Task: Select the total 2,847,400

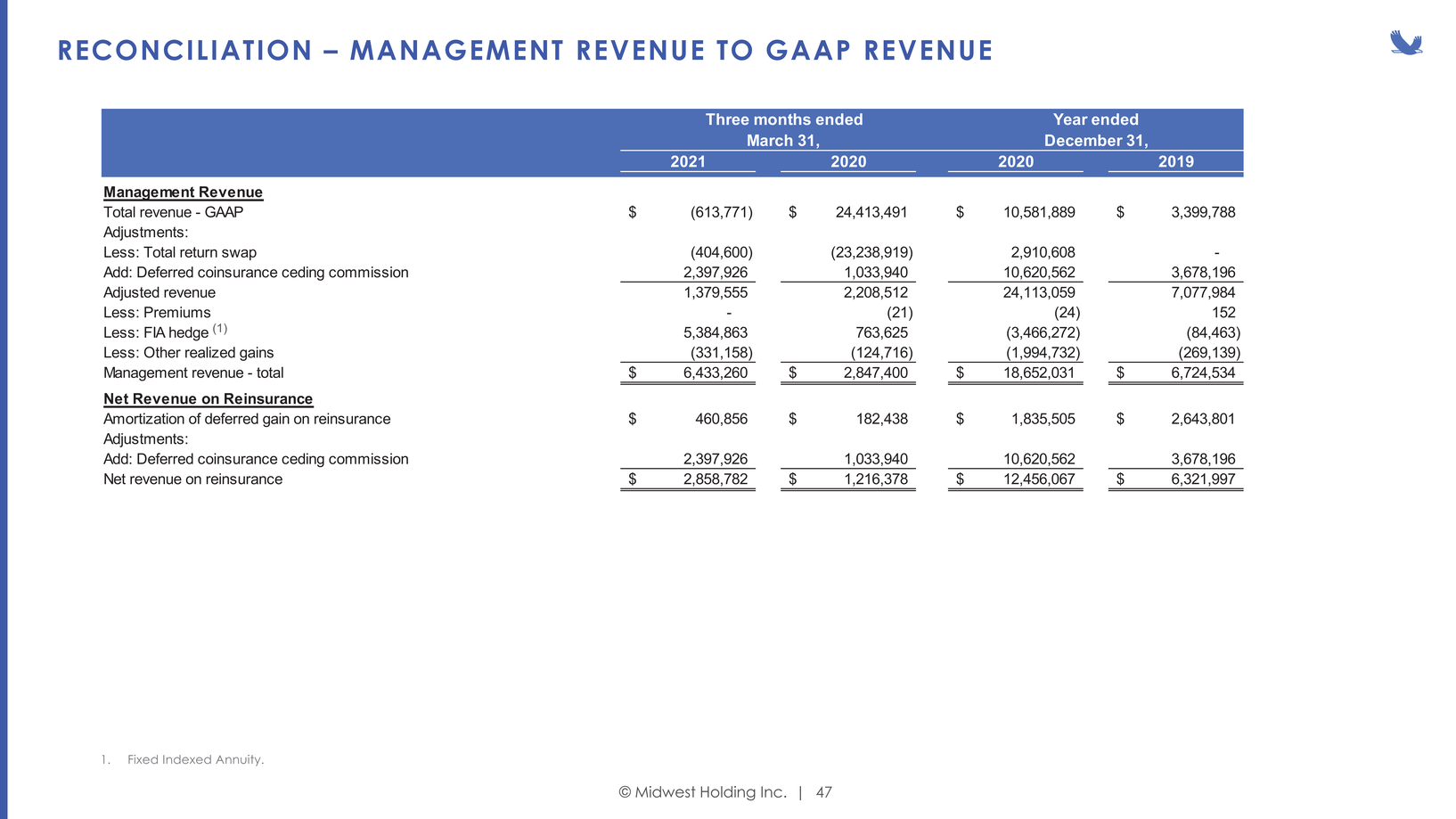Action: pos(876,373)
